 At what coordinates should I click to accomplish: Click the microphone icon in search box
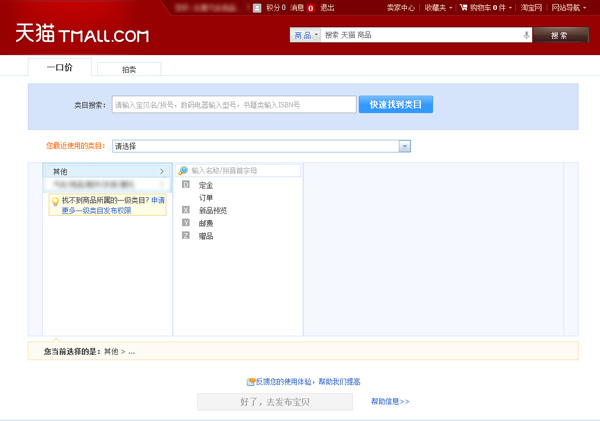pyautogui.click(x=527, y=35)
